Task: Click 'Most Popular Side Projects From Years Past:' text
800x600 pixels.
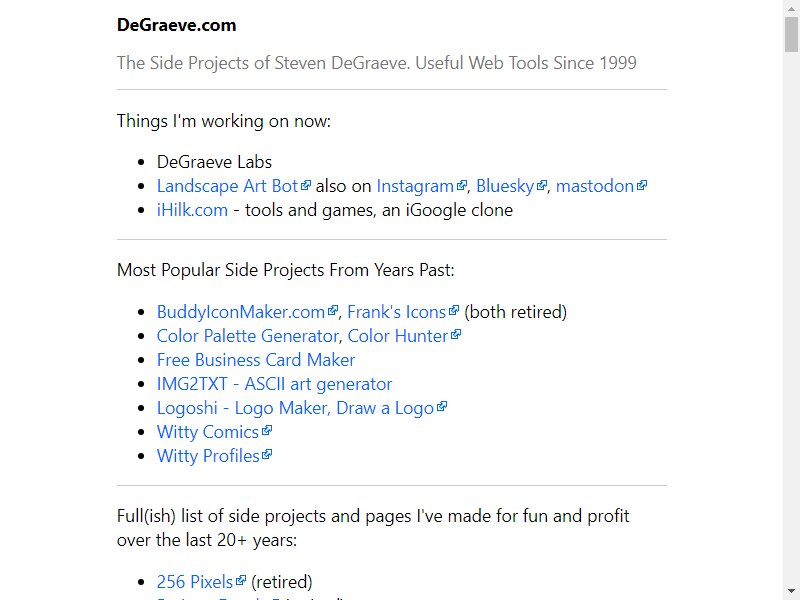Action: pos(286,270)
